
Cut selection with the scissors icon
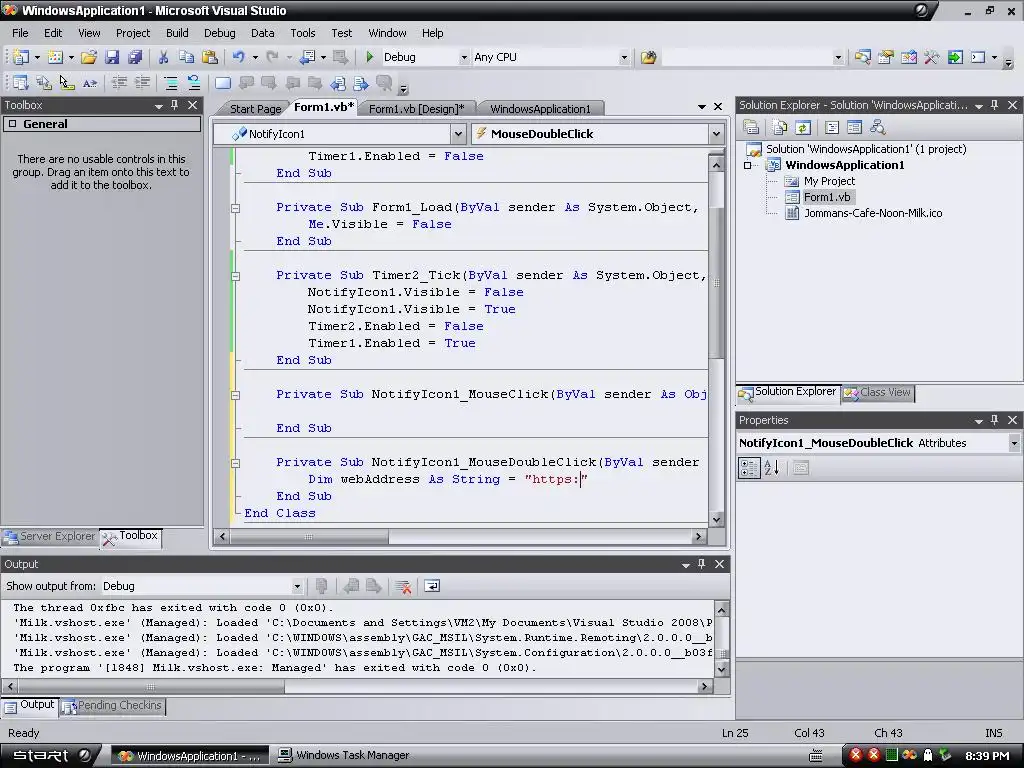[x=163, y=57]
